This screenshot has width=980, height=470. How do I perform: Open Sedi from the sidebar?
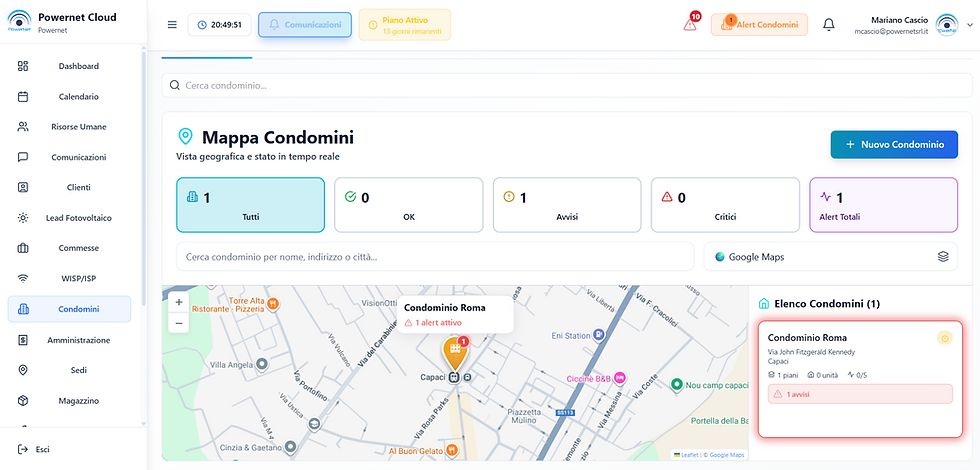[69, 370]
